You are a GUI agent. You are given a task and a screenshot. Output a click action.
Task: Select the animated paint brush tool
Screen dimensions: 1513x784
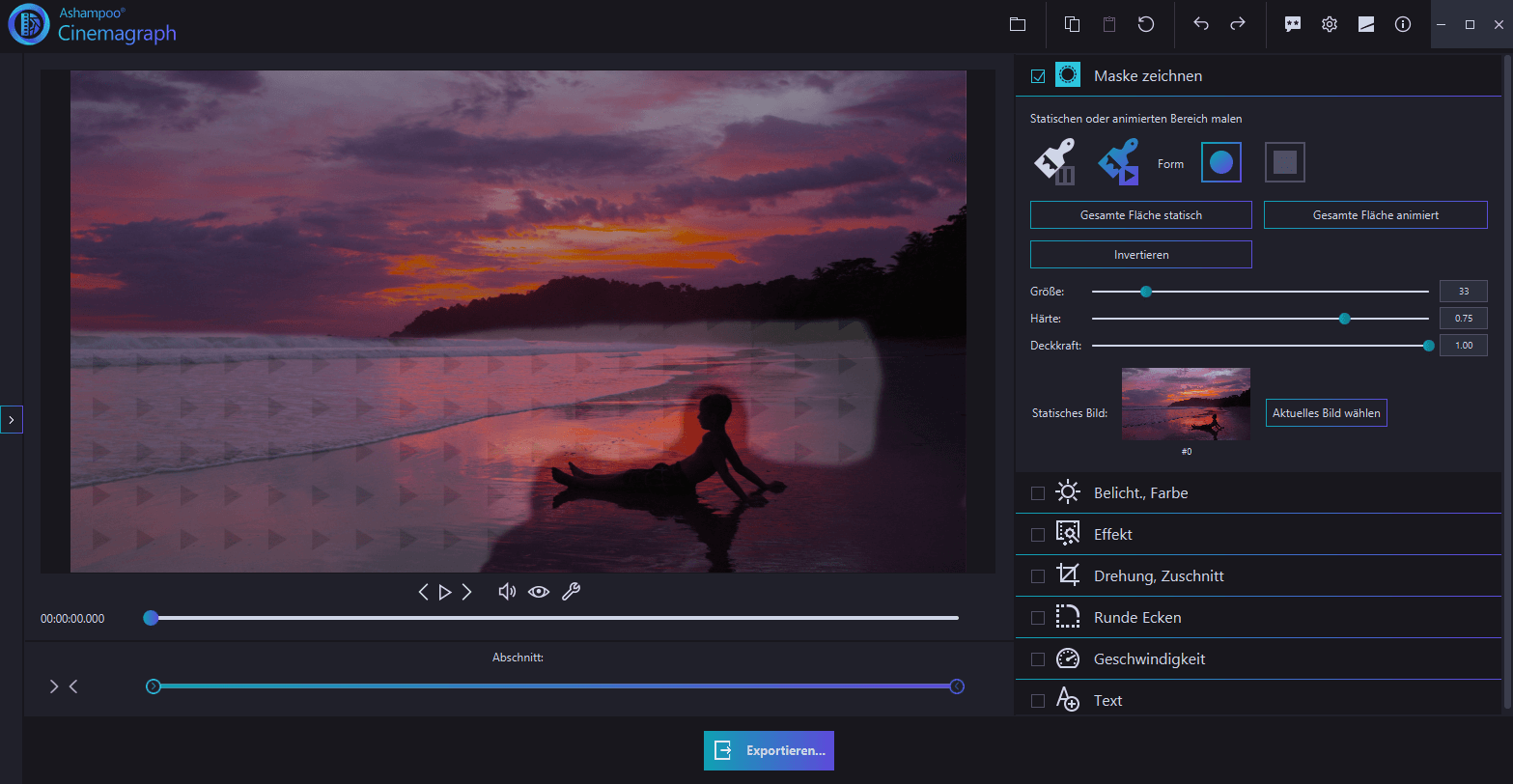1117,161
